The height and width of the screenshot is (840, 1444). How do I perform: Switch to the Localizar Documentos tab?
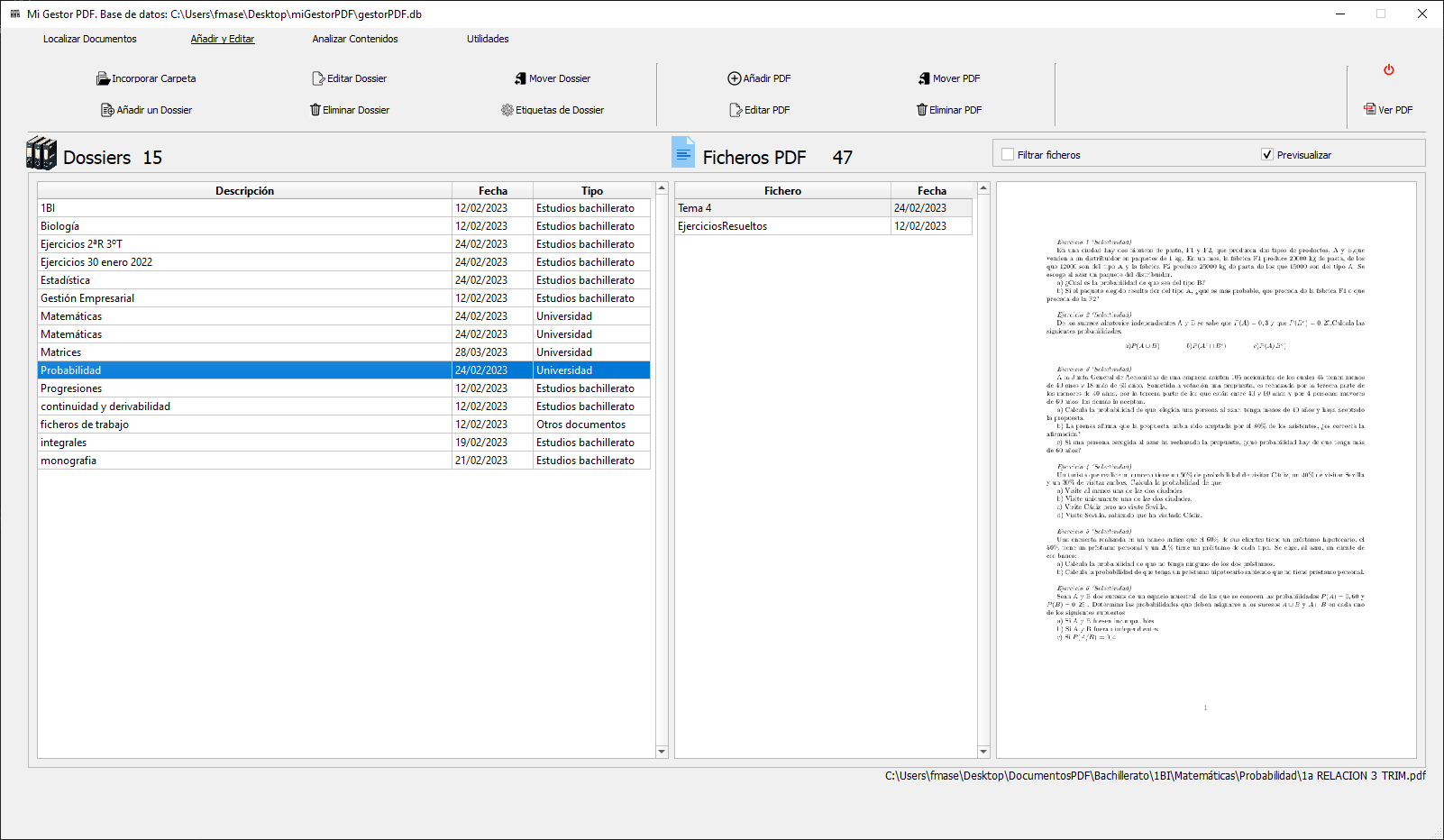(90, 39)
